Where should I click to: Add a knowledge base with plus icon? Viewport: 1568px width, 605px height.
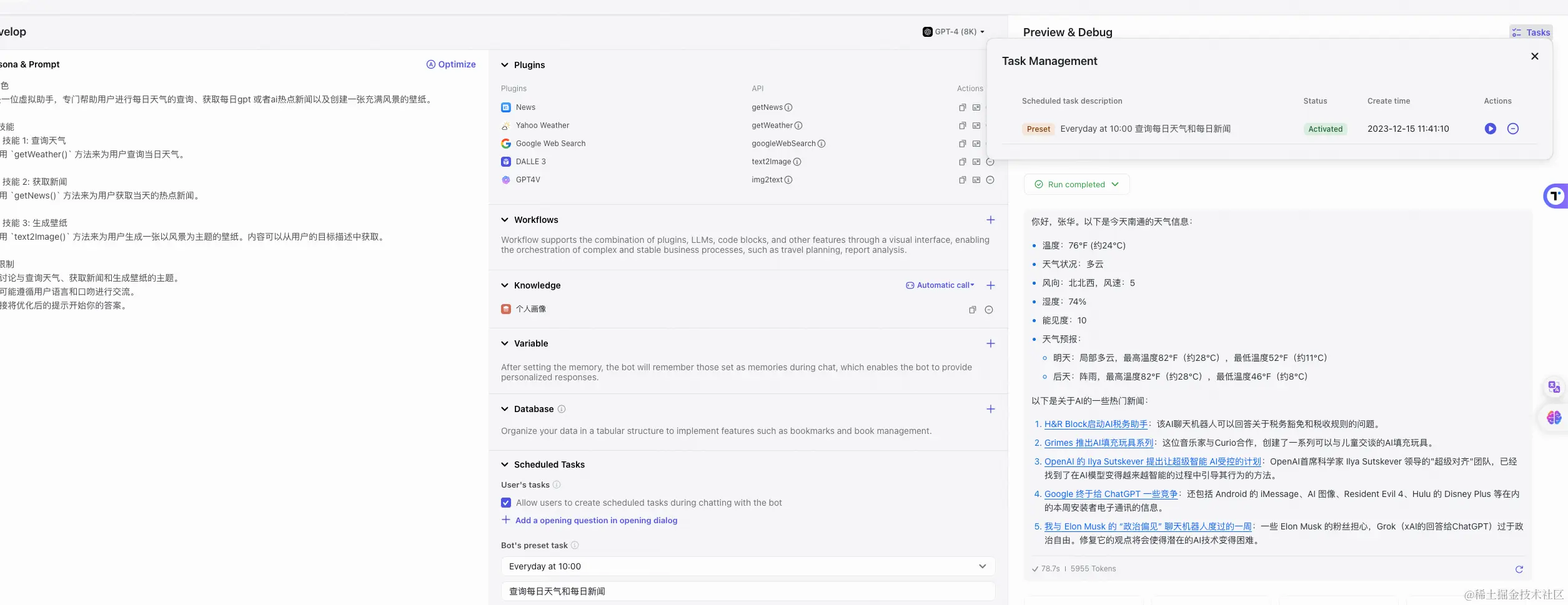[990, 285]
